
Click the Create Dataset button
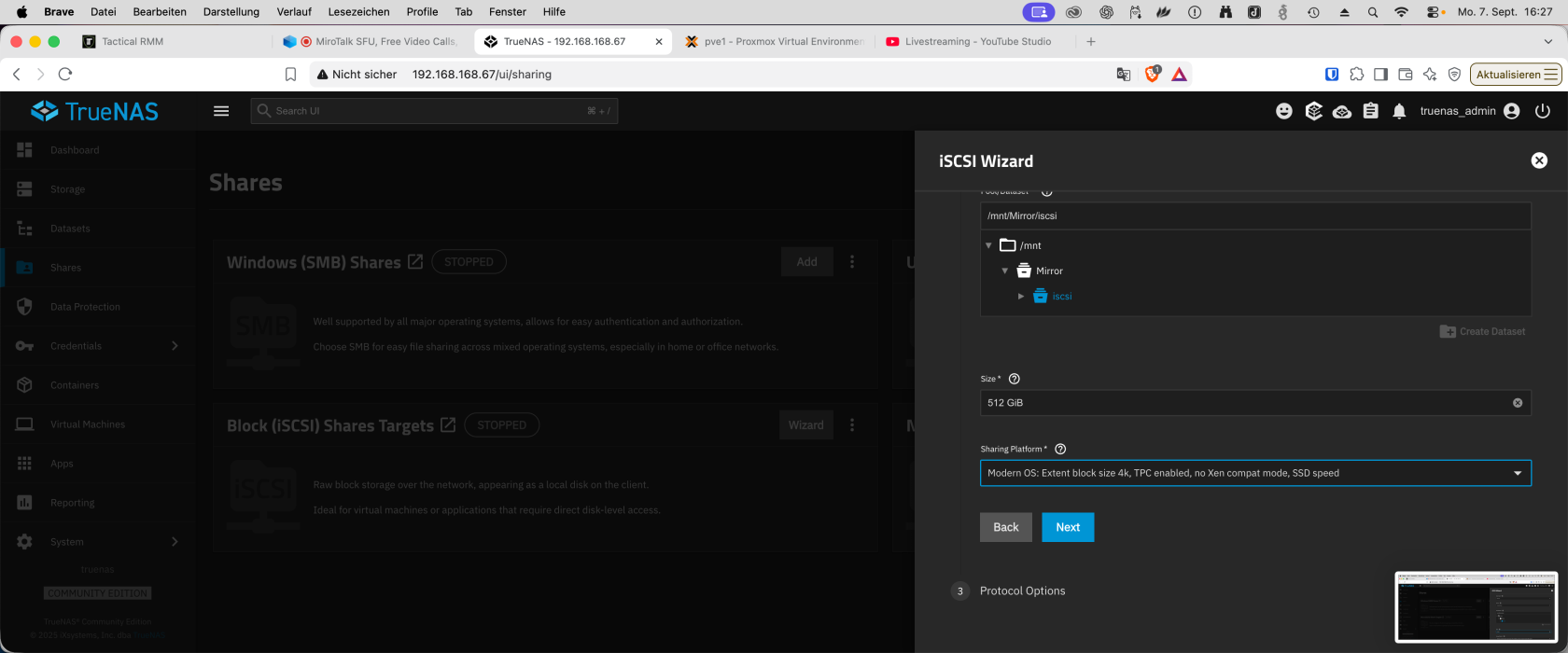coord(1482,331)
